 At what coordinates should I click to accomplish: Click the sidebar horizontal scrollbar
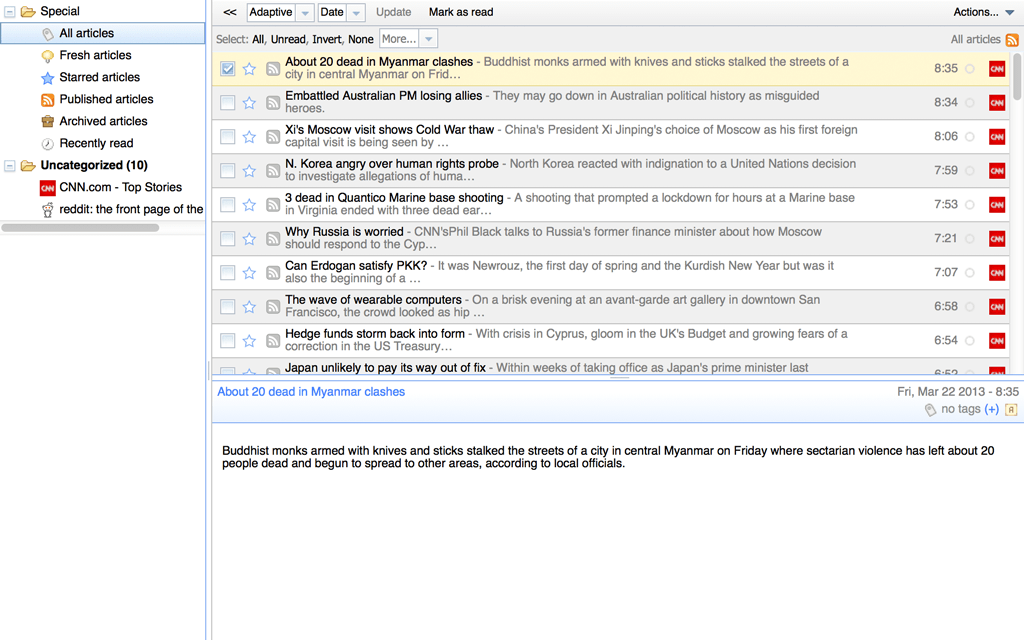(x=80, y=227)
